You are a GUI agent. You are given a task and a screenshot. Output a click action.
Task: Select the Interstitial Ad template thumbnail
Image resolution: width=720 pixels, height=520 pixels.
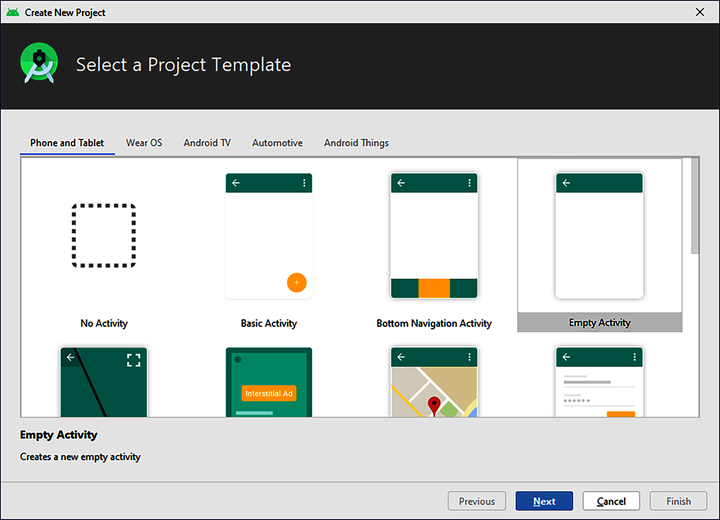(x=269, y=382)
